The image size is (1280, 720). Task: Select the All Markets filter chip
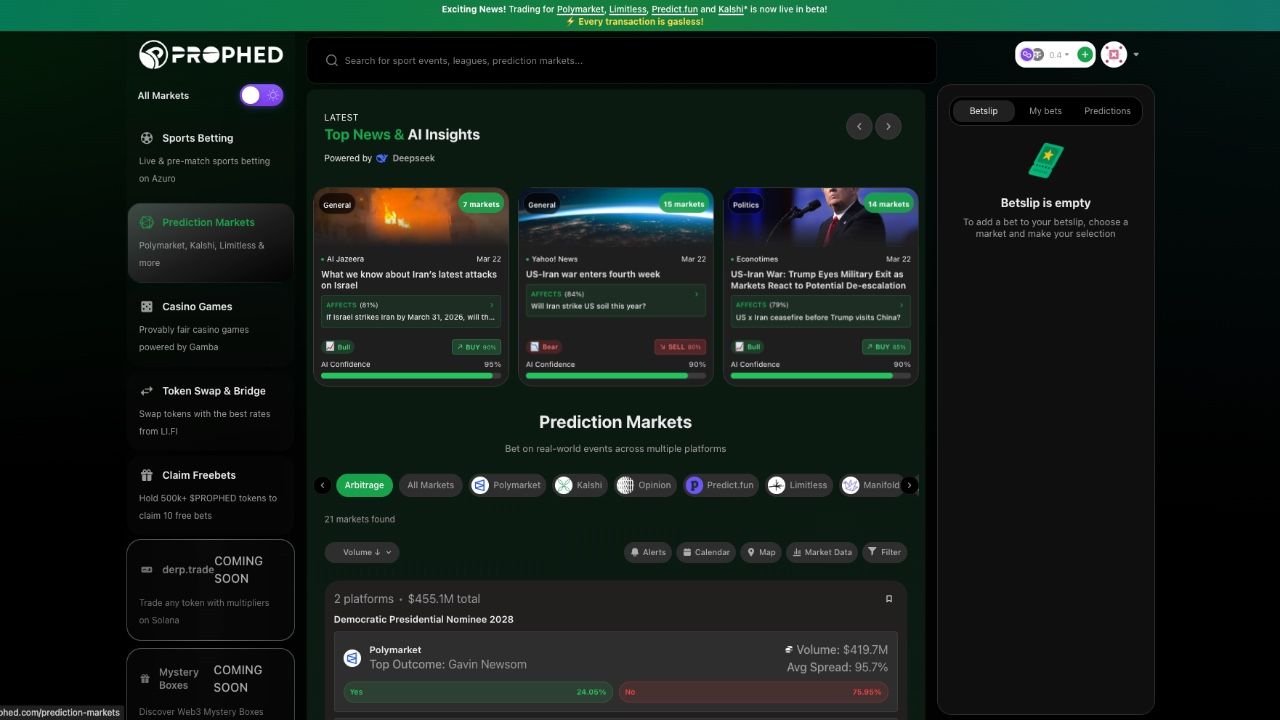tap(431, 485)
